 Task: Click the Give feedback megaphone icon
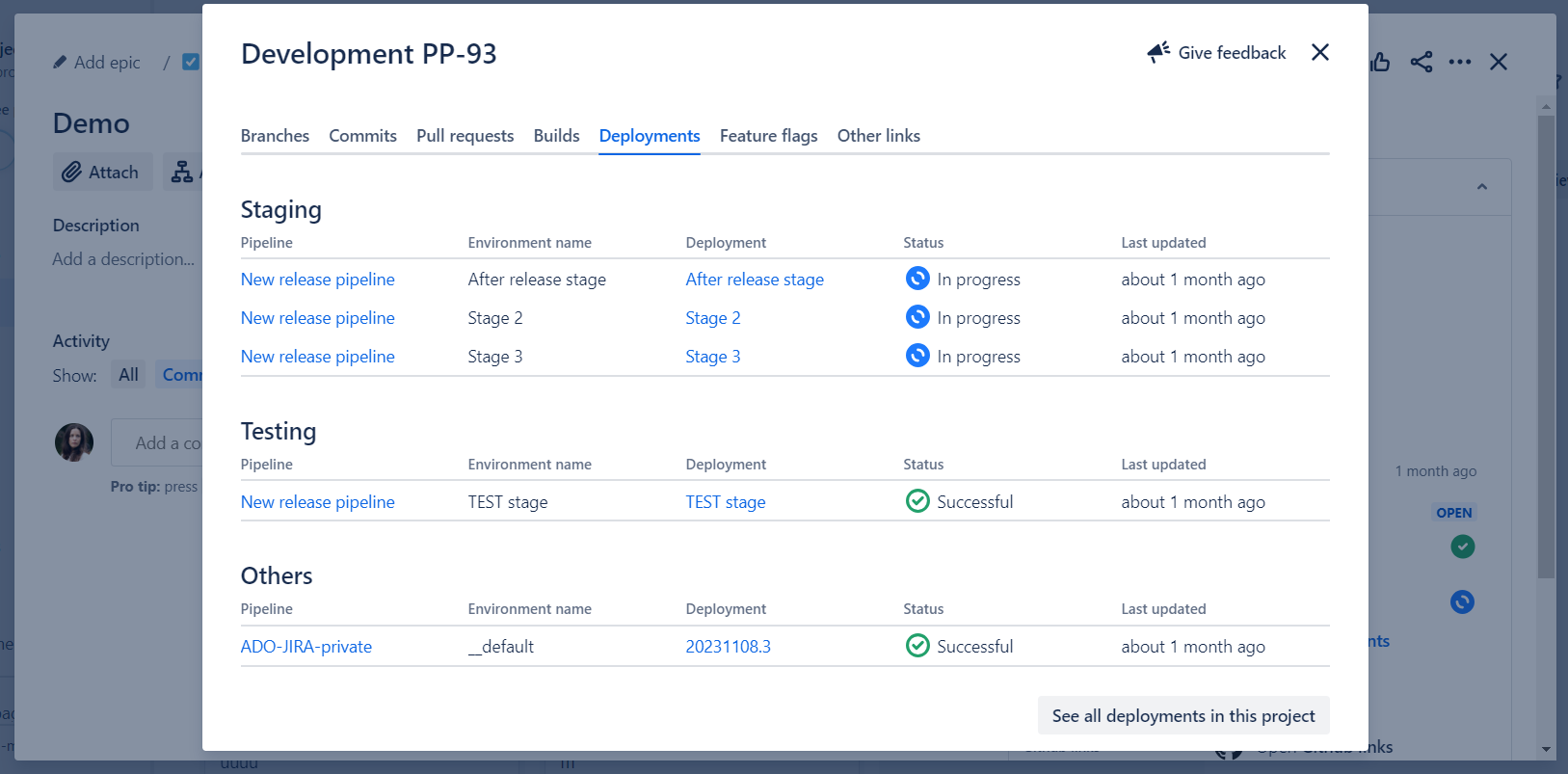(1157, 52)
